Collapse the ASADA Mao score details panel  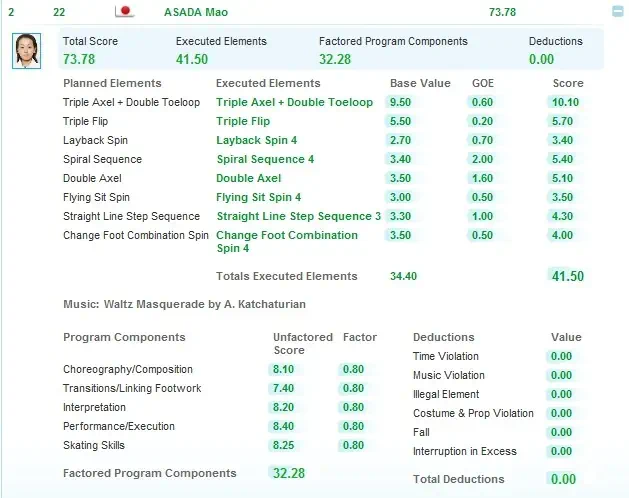(618, 12)
